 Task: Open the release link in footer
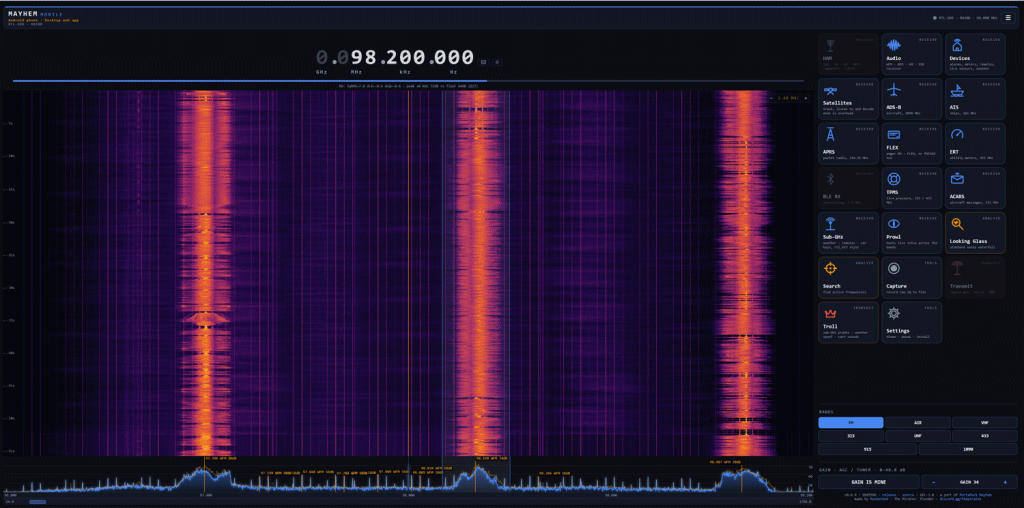point(889,495)
